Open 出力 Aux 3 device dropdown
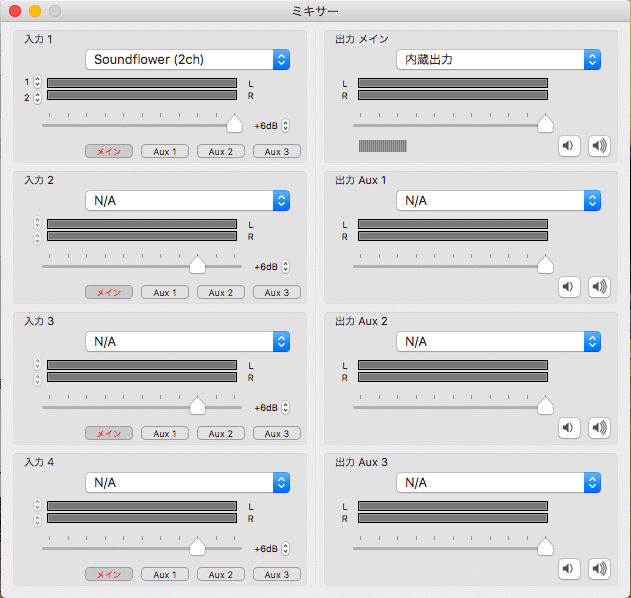 (499, 482)
